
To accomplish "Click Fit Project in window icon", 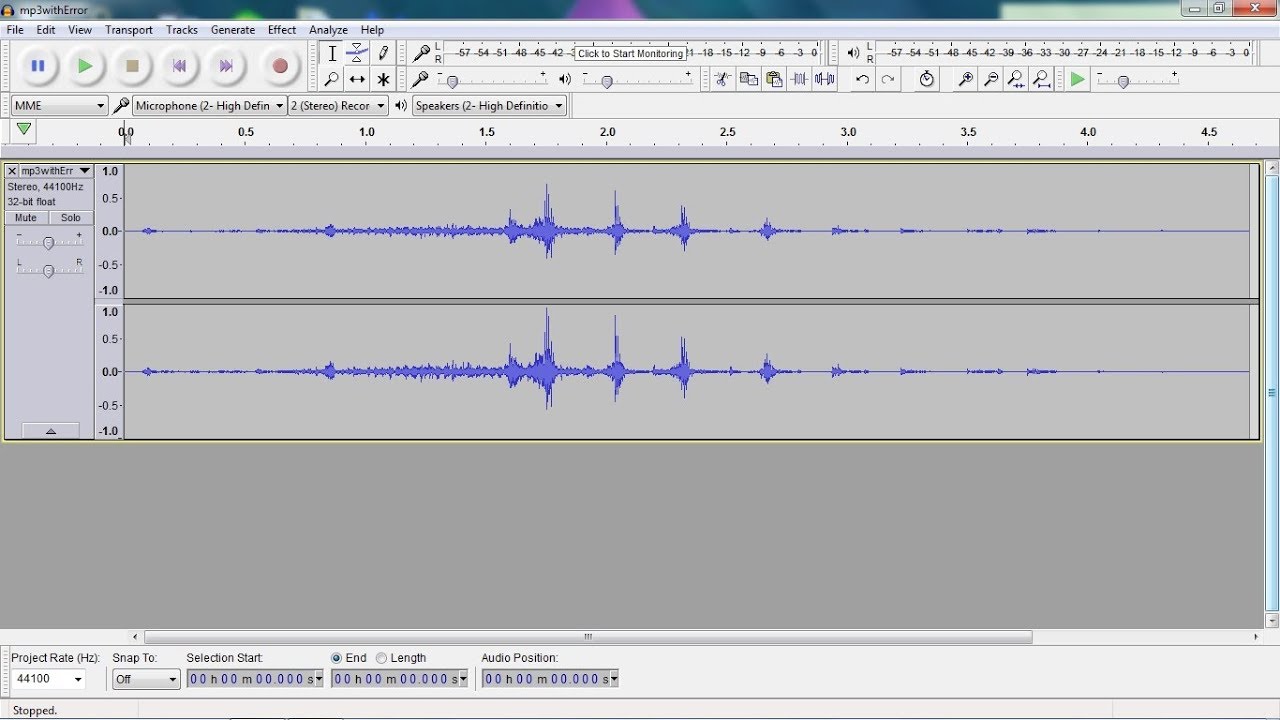I will [x=1042, y=79].
